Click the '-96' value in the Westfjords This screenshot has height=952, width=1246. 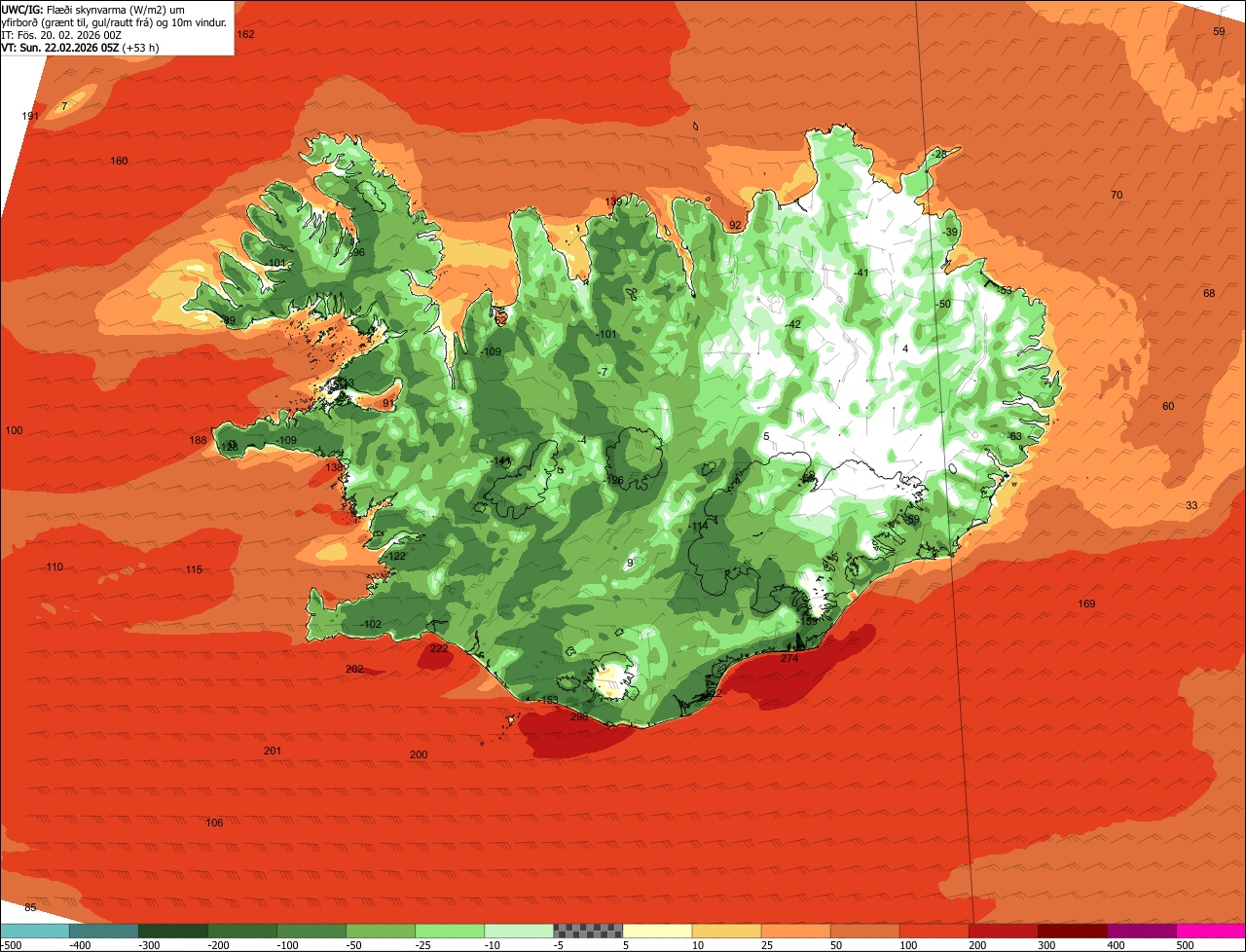356,252
